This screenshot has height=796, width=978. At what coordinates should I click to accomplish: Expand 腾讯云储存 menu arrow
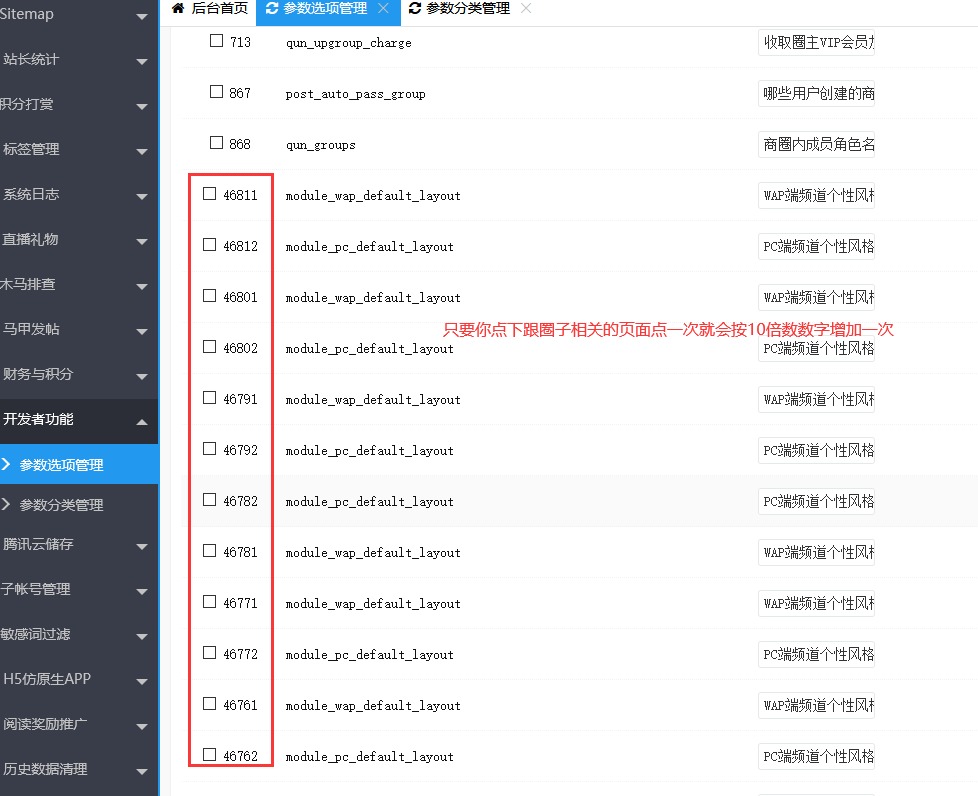pyautogui.click(x=141, y=546)
